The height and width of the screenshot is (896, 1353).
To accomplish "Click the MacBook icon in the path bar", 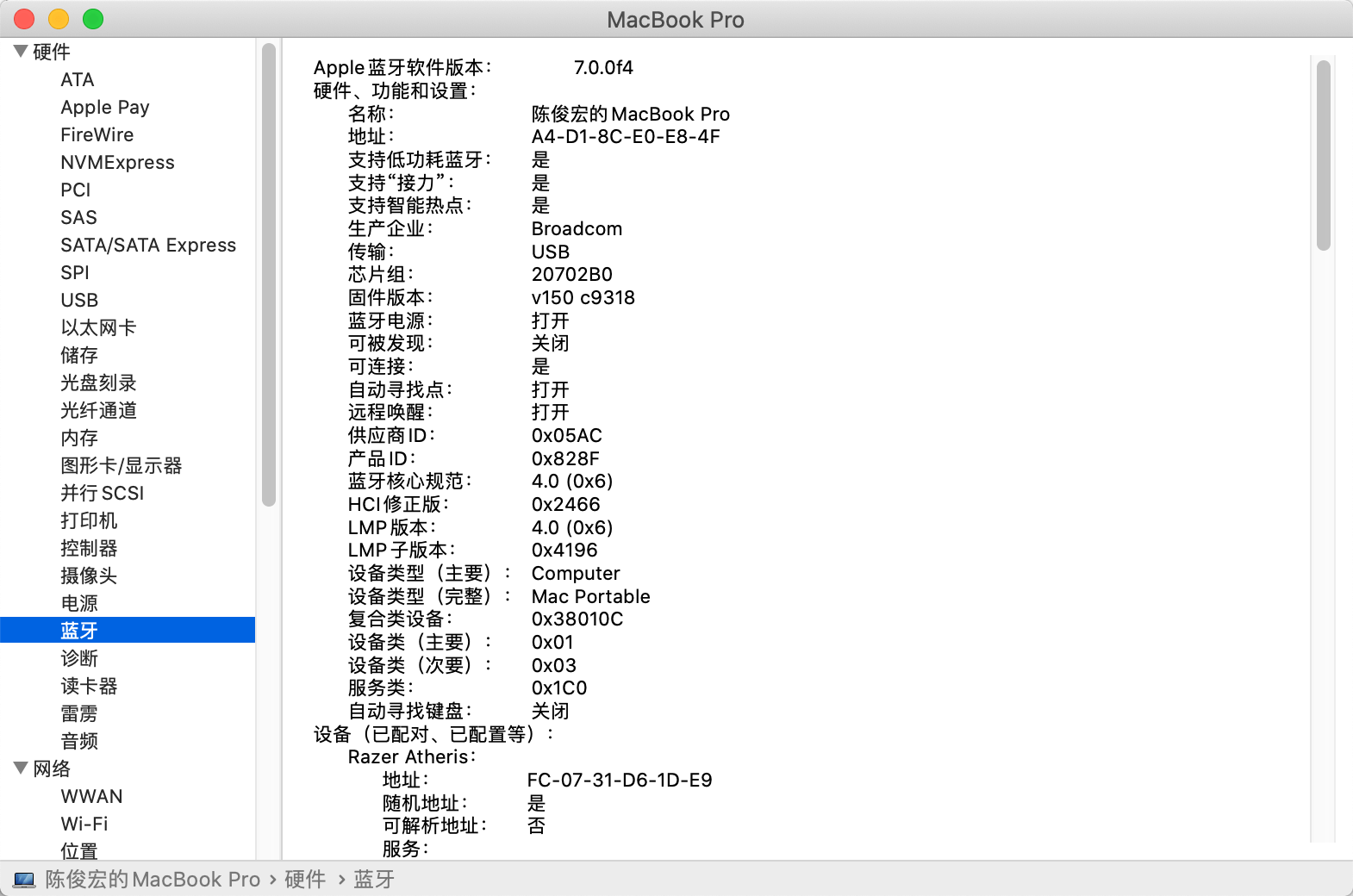I will point(25,880).
